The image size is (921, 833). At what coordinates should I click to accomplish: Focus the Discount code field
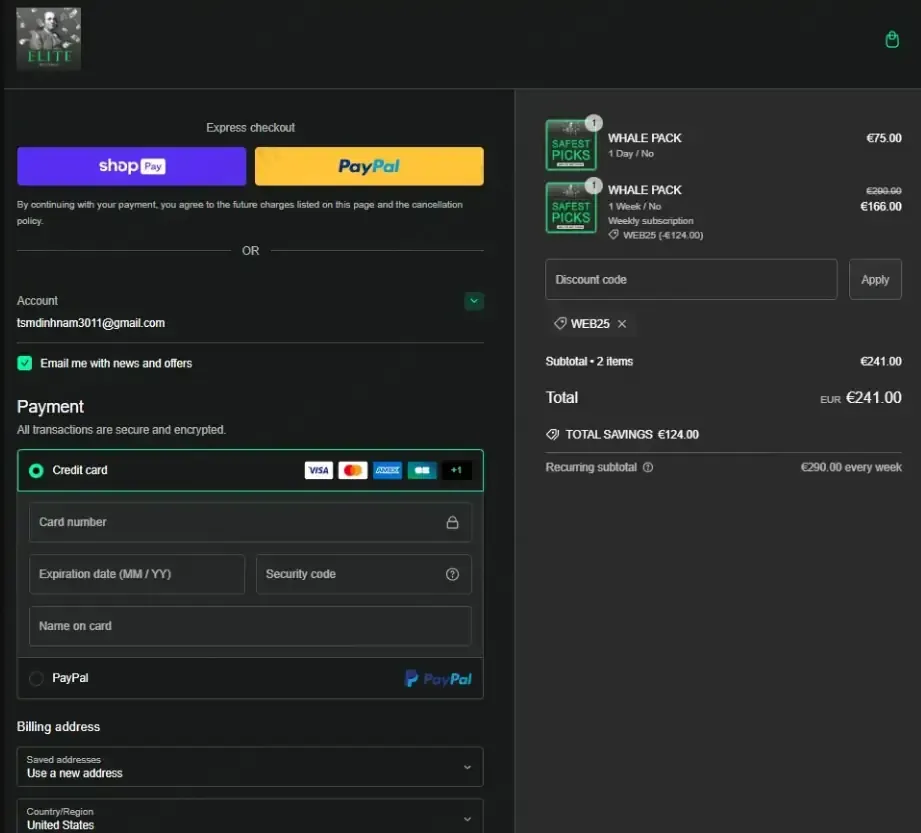pos(691,280)
